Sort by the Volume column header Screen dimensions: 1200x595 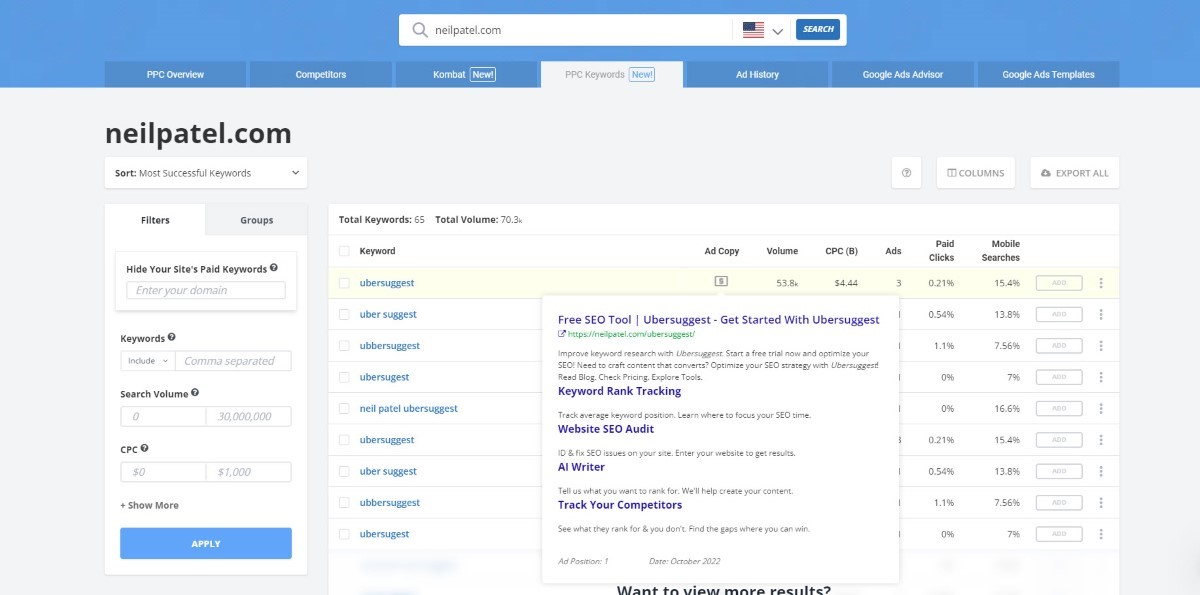[x=782, y=251]
